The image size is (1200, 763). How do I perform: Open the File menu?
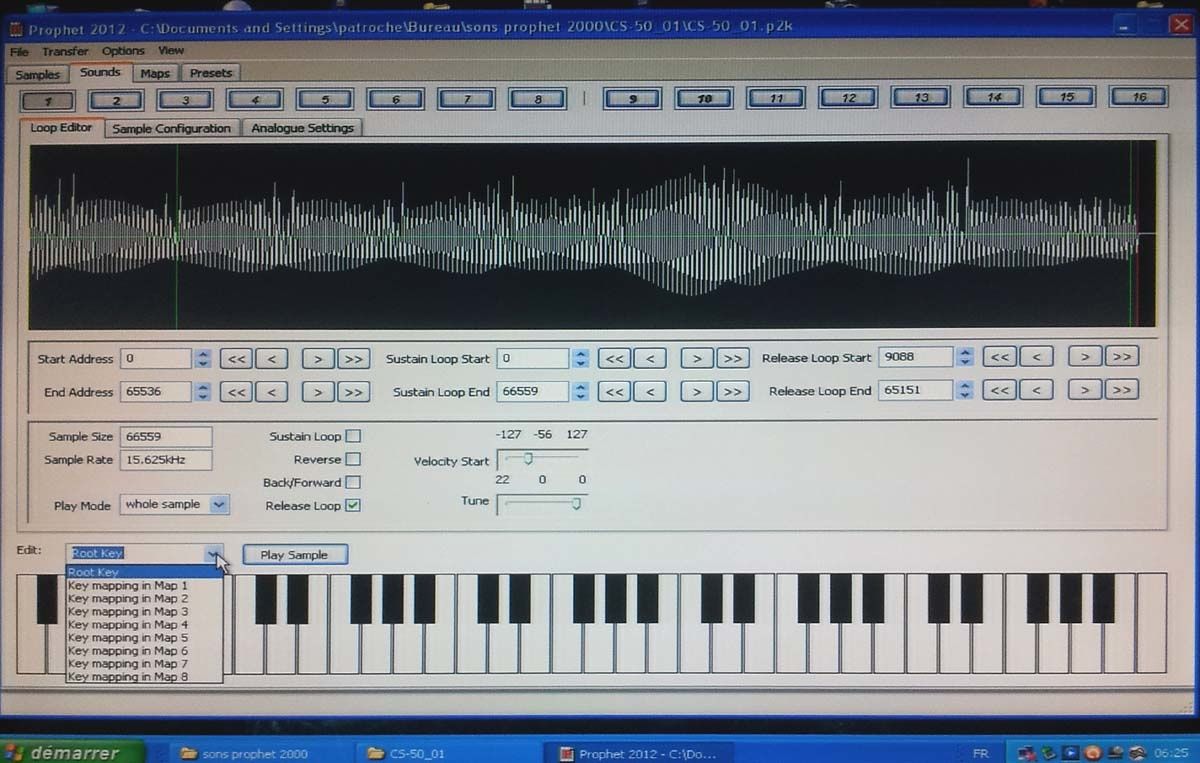click(19, 51)
